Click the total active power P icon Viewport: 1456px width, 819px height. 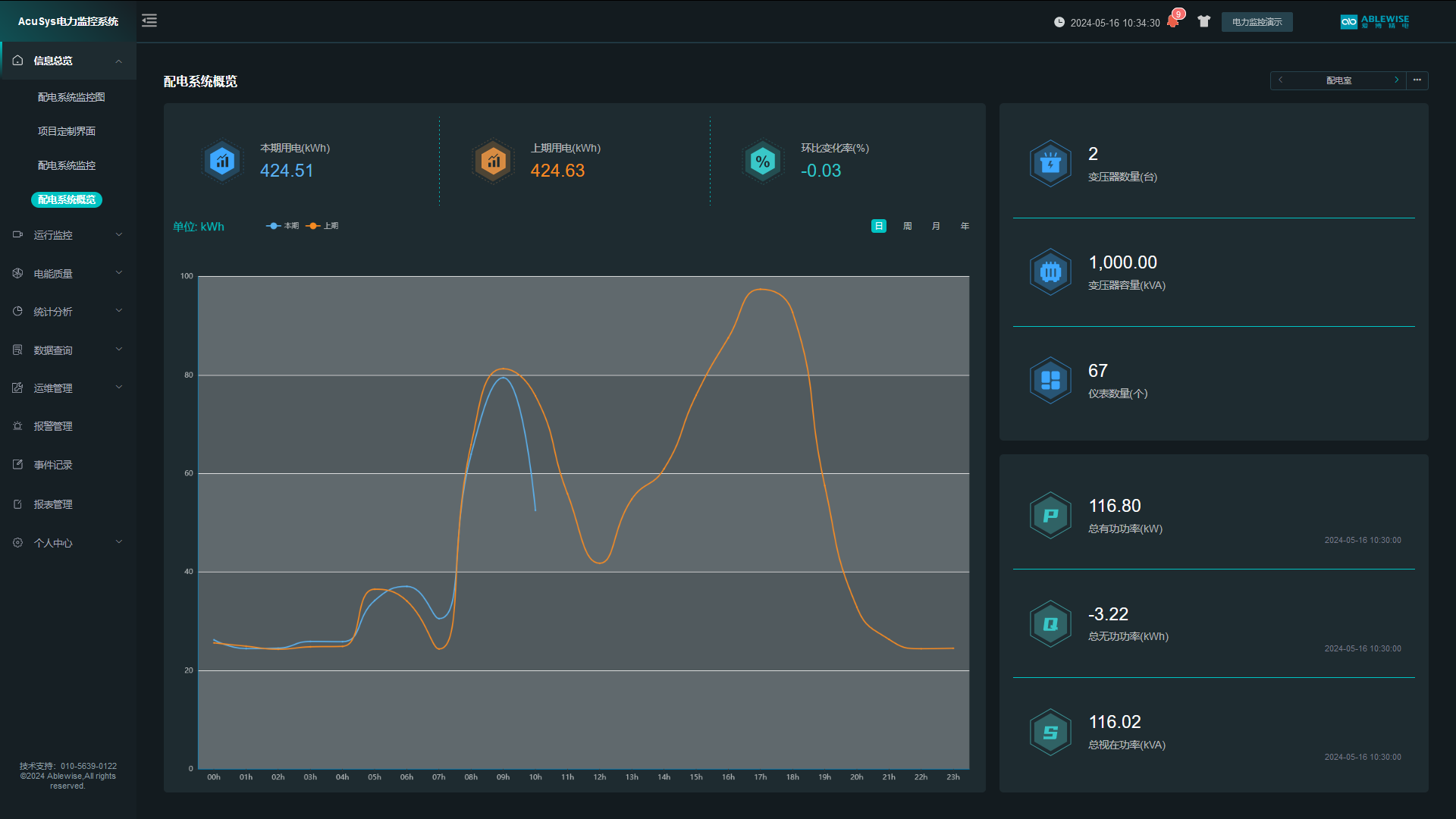1050,516
